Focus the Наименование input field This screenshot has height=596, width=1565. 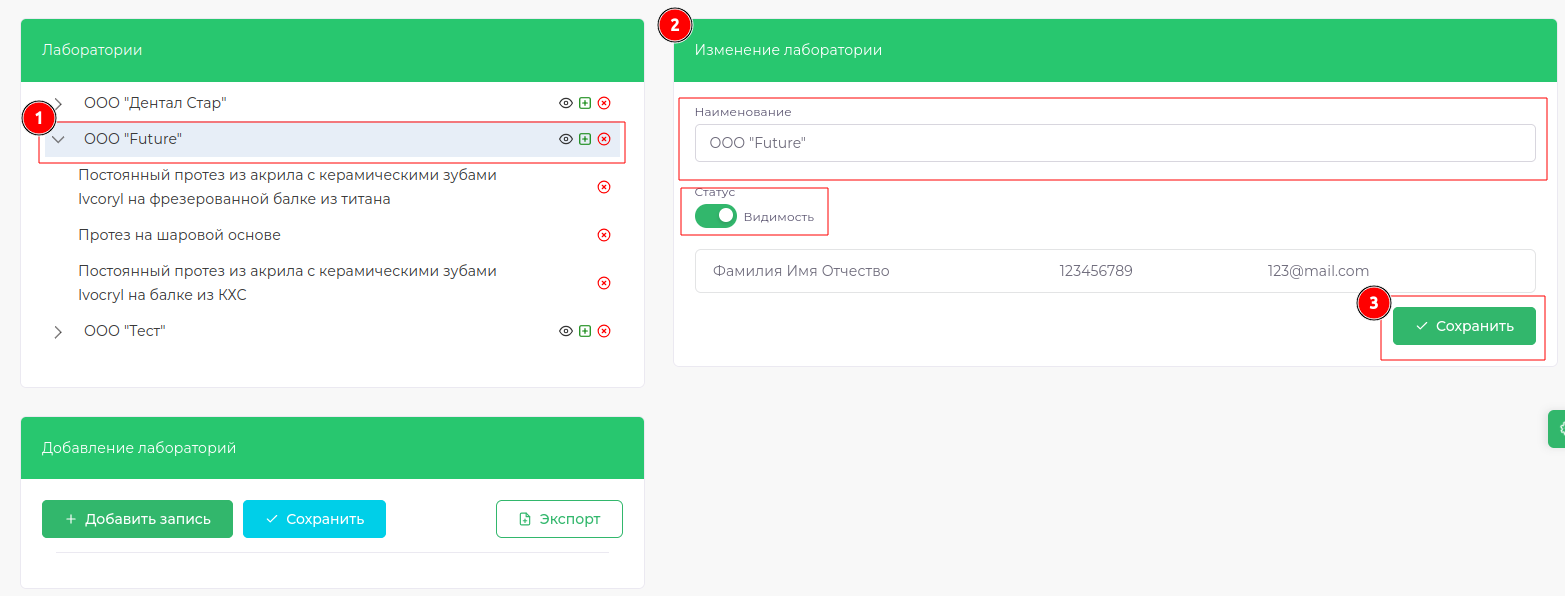1114,143
